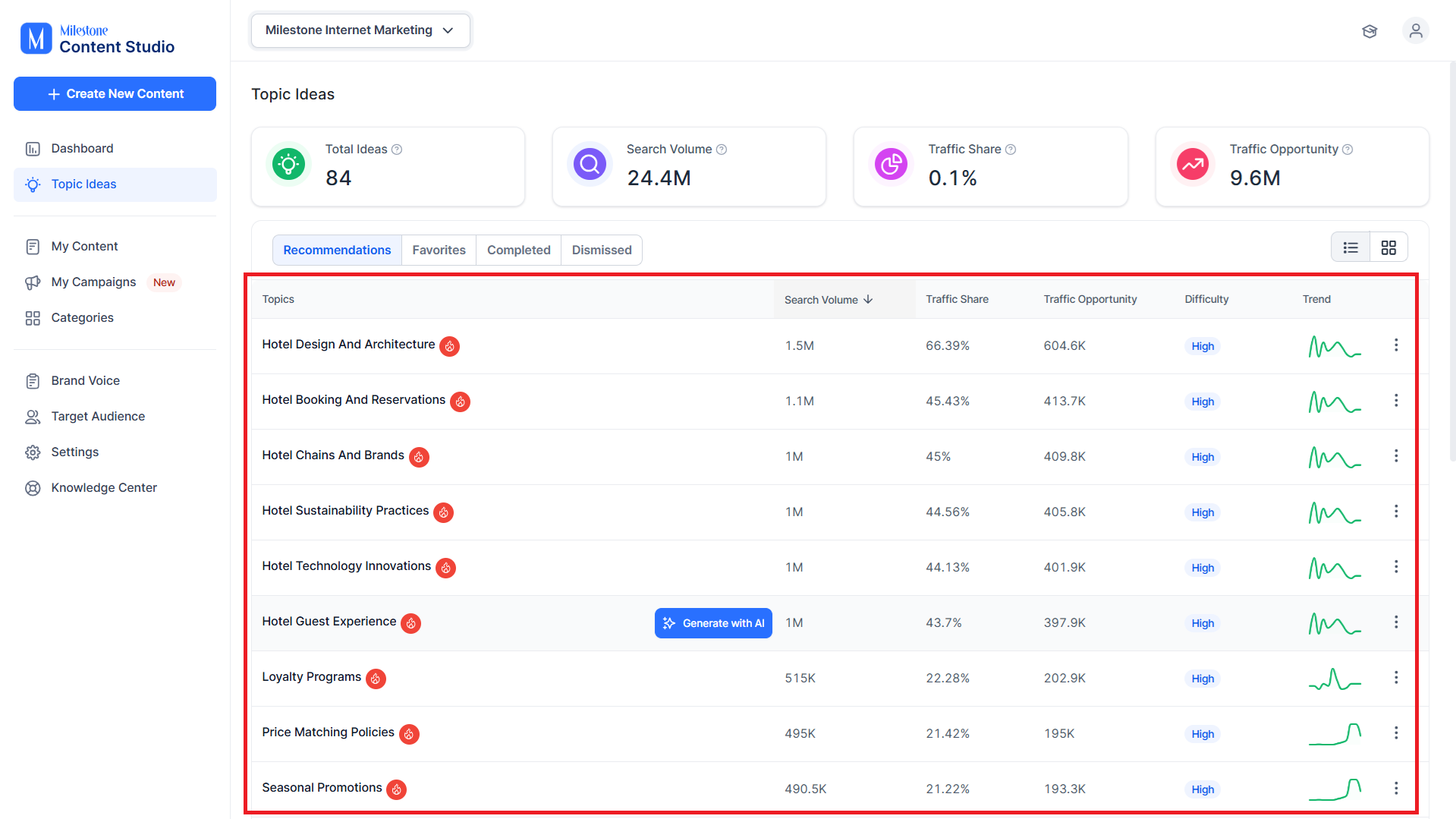Click the Traffic Opportunity info icon

coord(1348,150)
